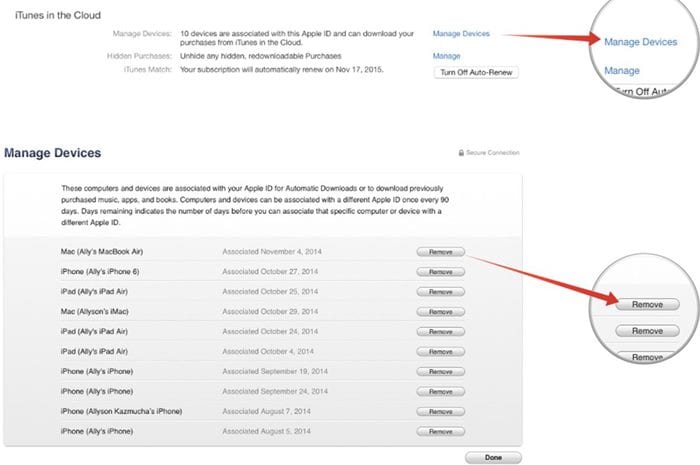This screenshot has height=465, width=700.
Task: Click Manage link for Hidden Purchases
Action: point(446,56)
